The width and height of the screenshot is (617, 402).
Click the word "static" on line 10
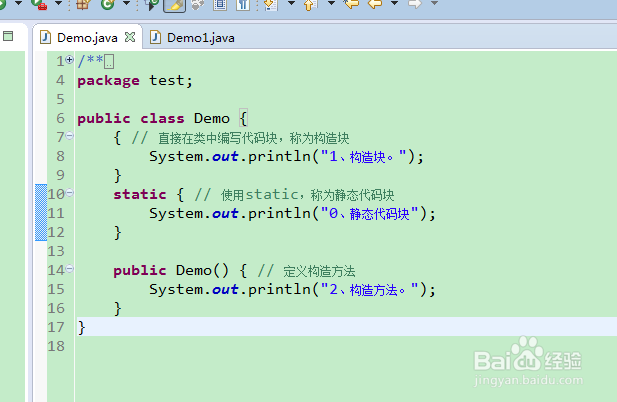click(x=140, y=194)
